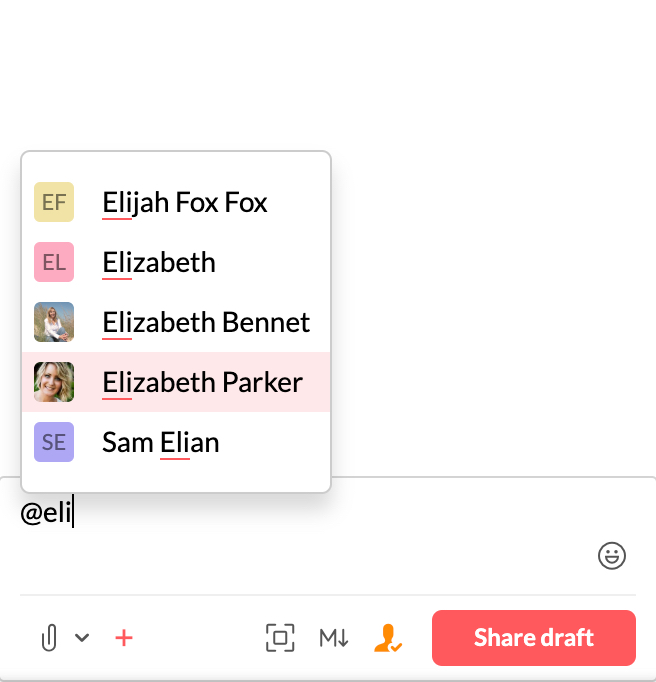This screenshot has width=656, height=682.
Task: Toggle Markdown formatting mode
Action: click(x=334, y=638)
